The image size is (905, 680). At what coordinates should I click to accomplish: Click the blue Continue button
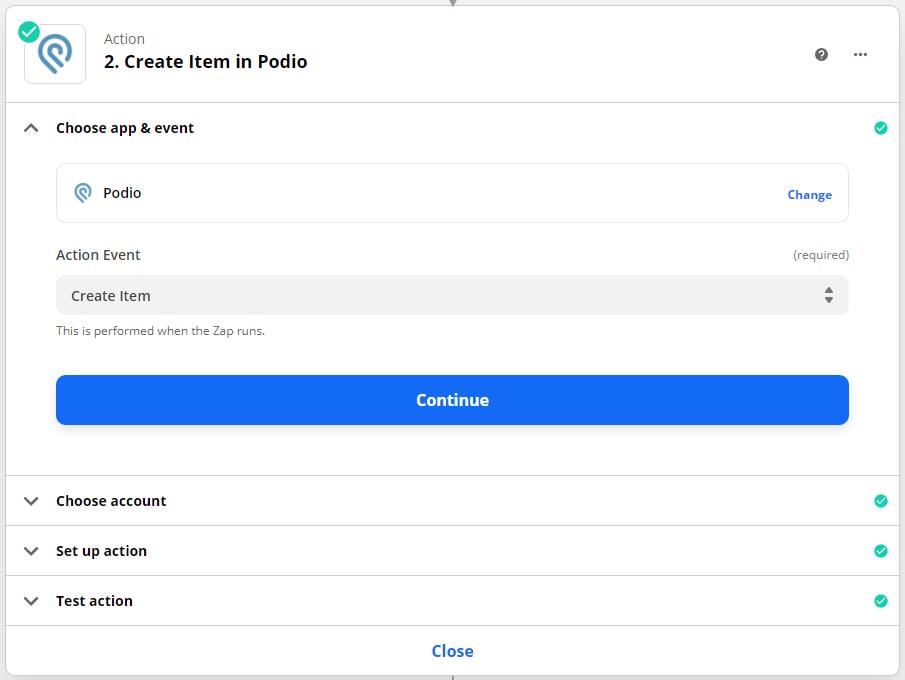coord(452,400)
